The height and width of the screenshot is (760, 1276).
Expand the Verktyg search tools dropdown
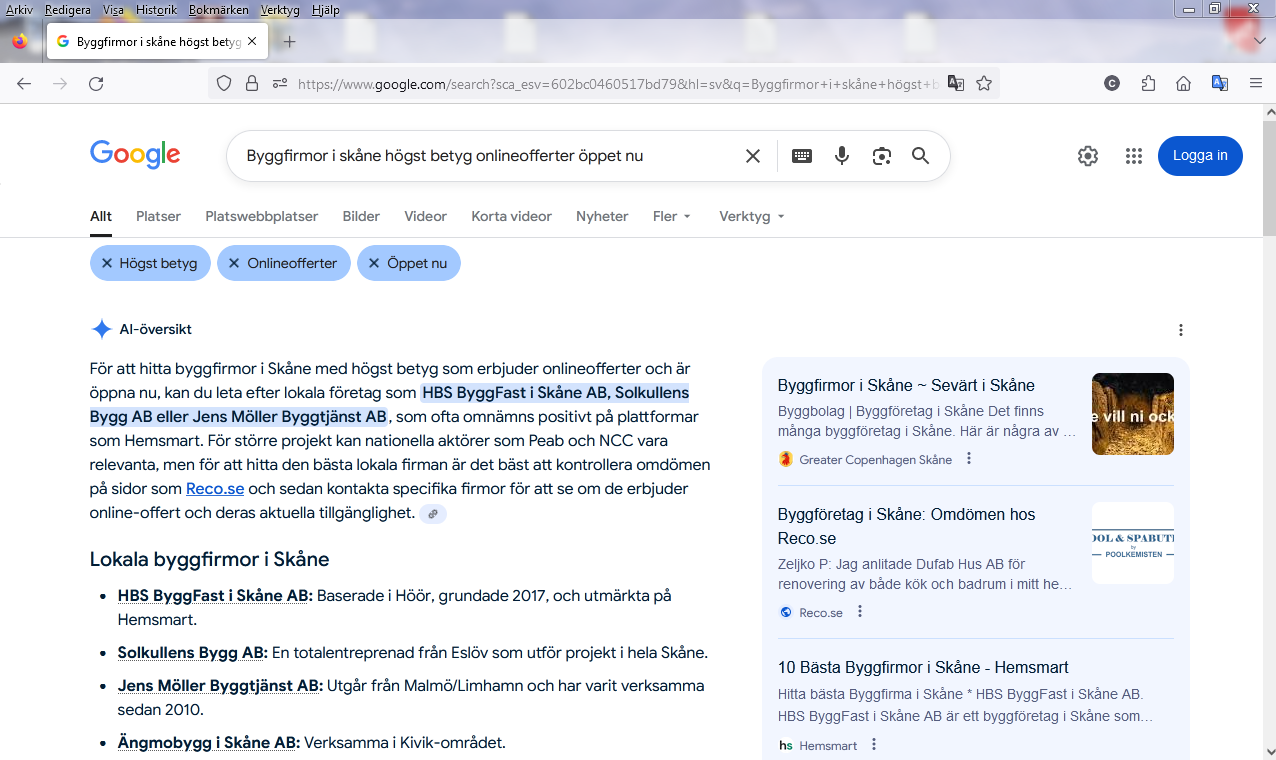751,216
